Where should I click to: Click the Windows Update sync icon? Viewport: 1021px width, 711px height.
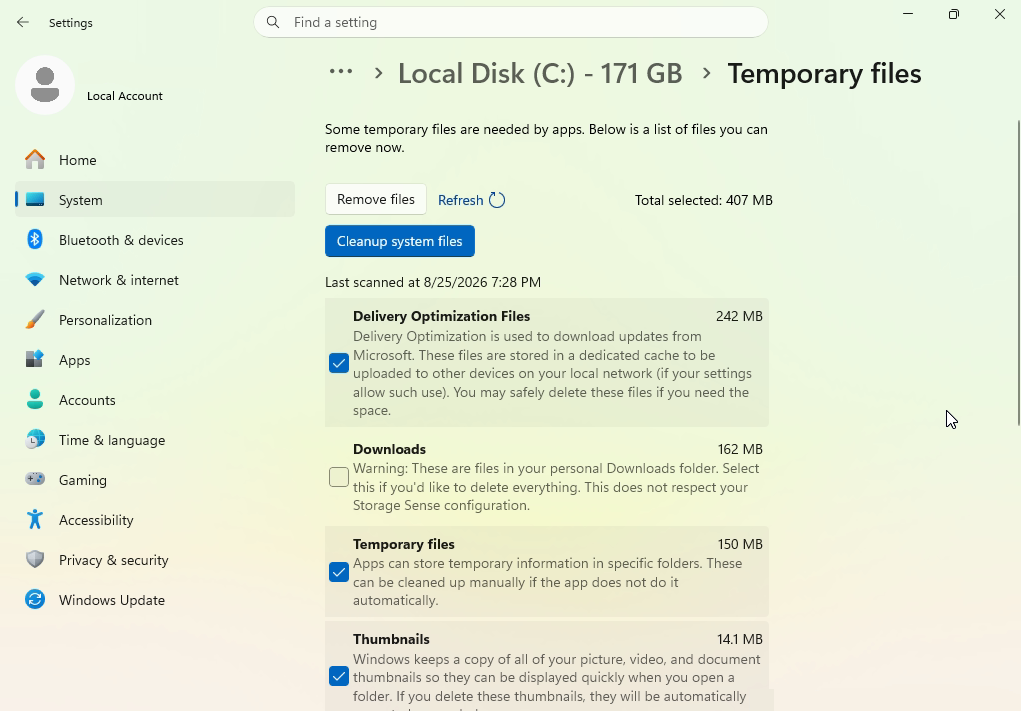[x=35, y=600]
